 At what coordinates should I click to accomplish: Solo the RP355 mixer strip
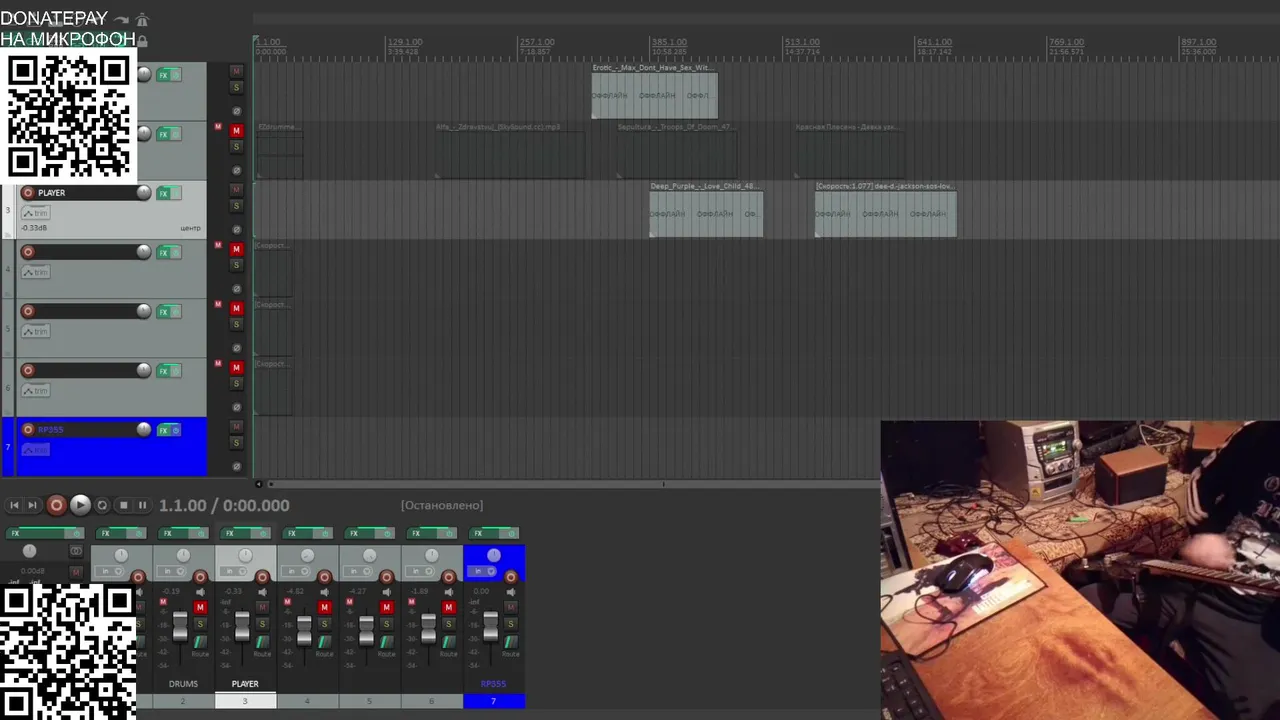coord(511,623)
